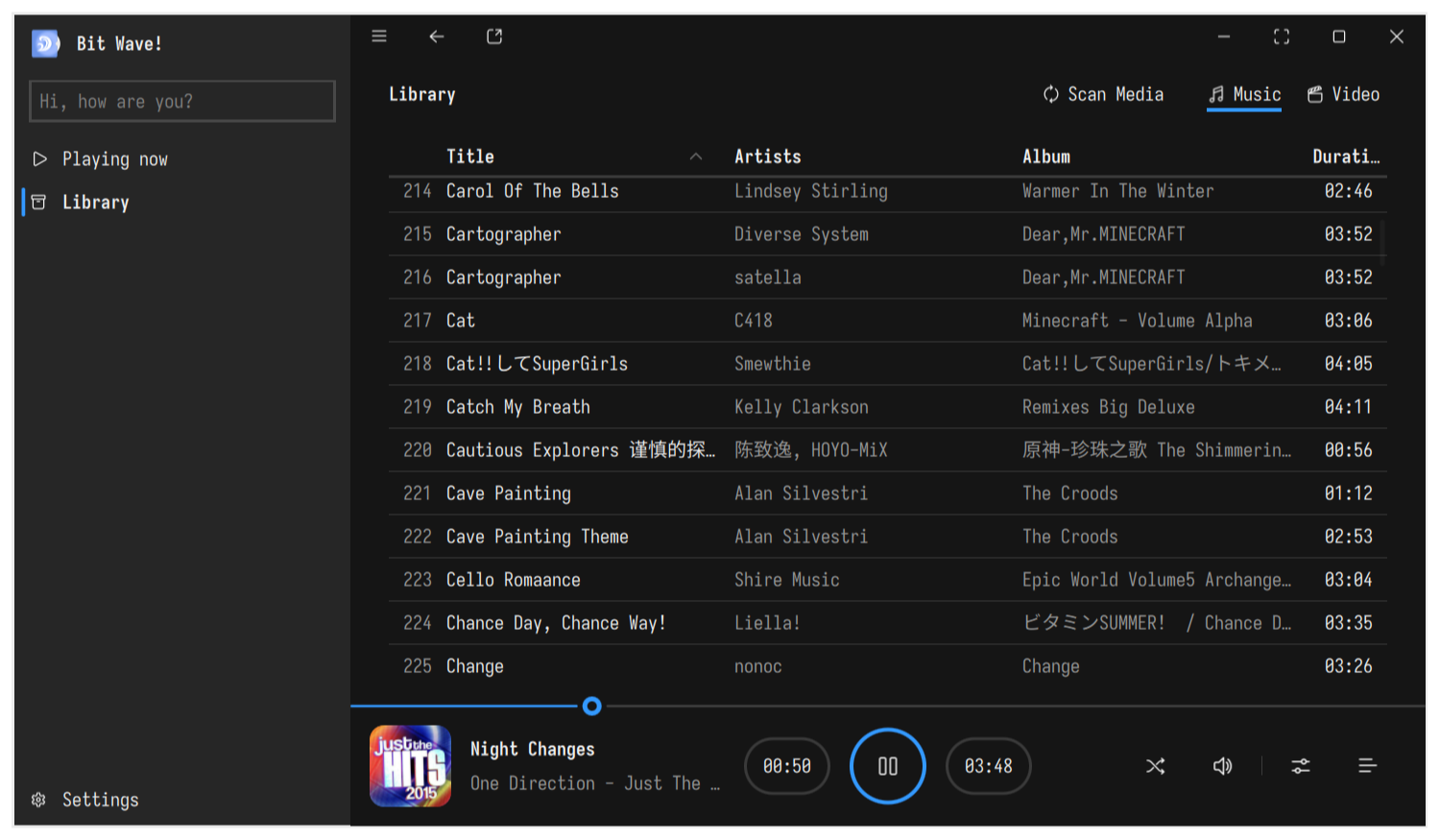Click album Warmer In The Winter
This screenshot has width=1440, height=840.
(1118, 191)
